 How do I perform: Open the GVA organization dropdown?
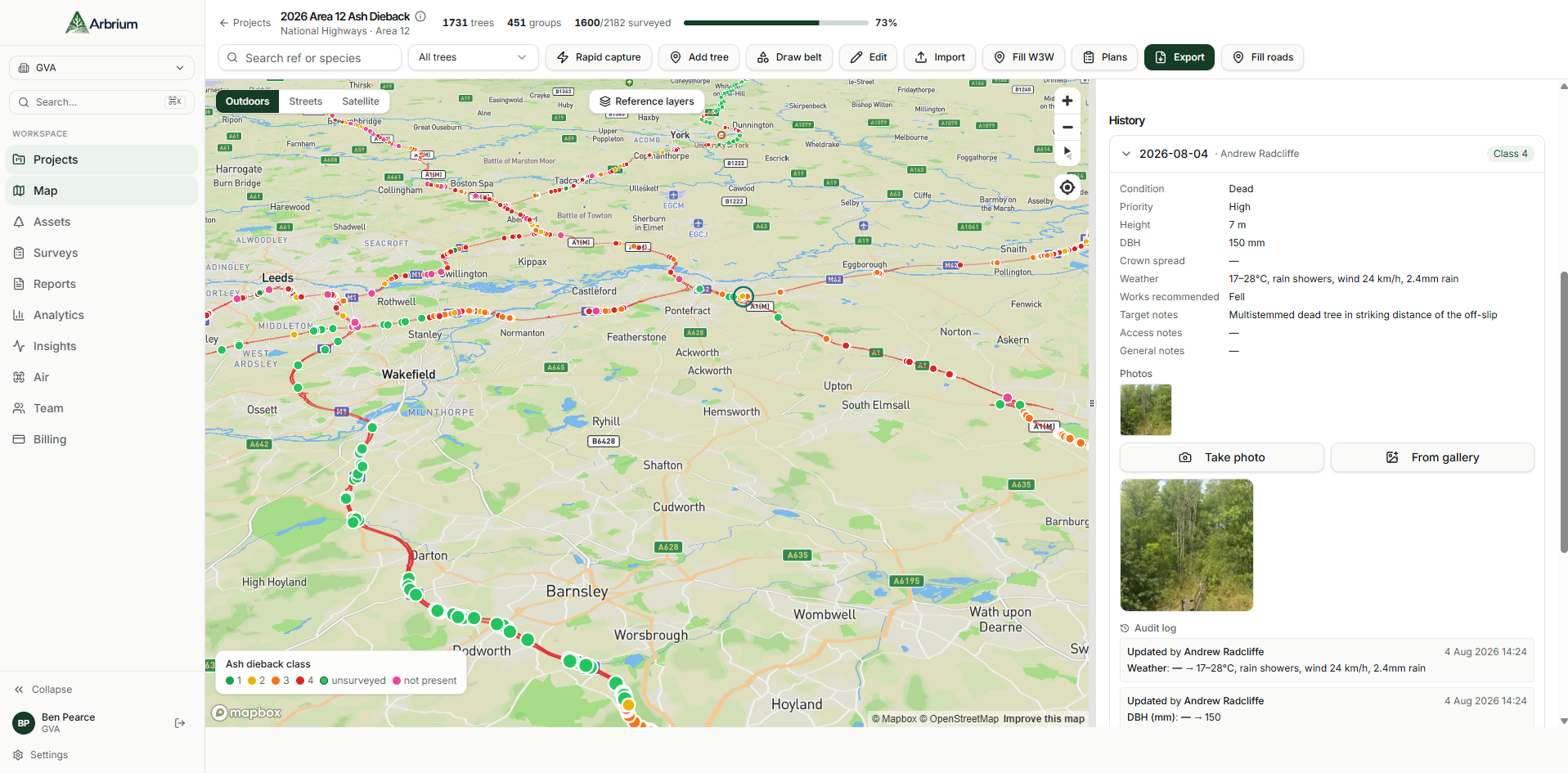[101, 68]
